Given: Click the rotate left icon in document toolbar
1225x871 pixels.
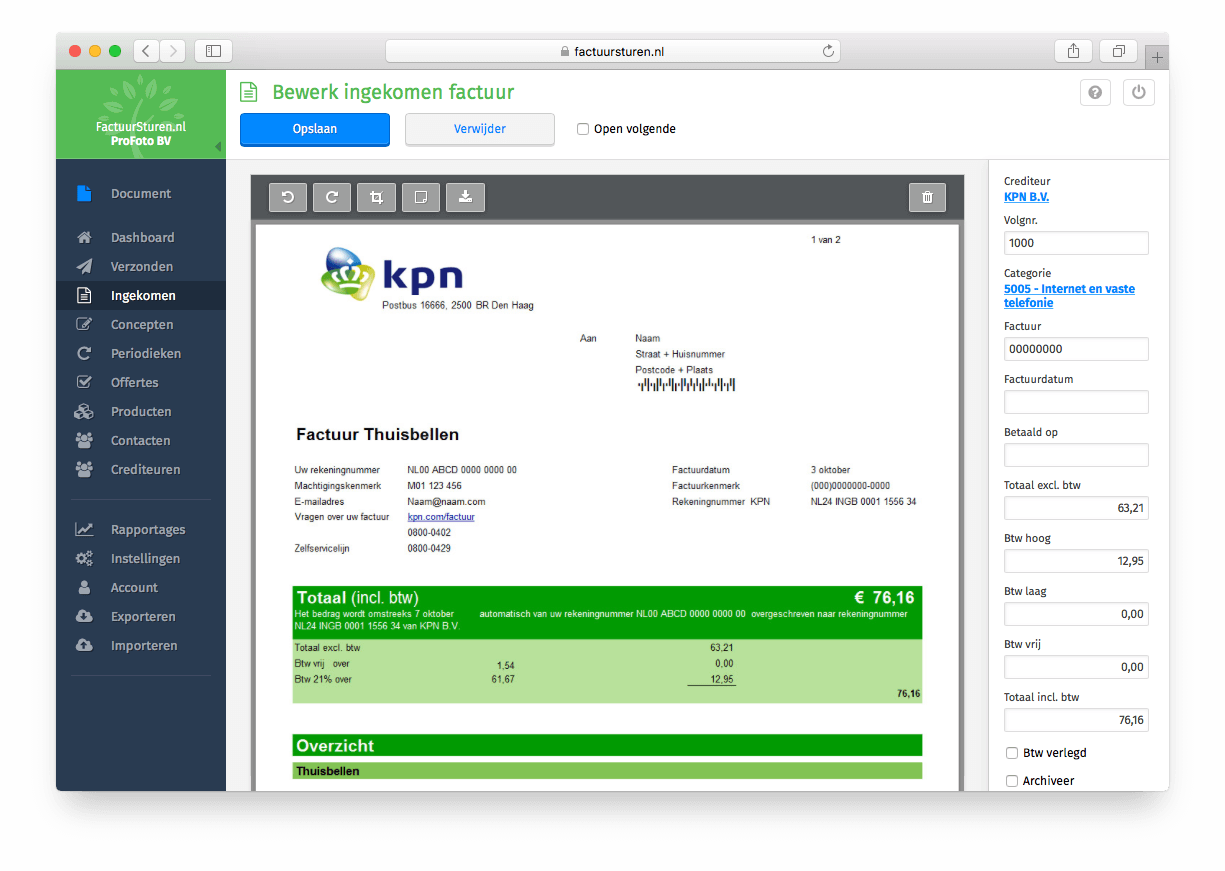Looking at the screenshot, I should 288,198.
